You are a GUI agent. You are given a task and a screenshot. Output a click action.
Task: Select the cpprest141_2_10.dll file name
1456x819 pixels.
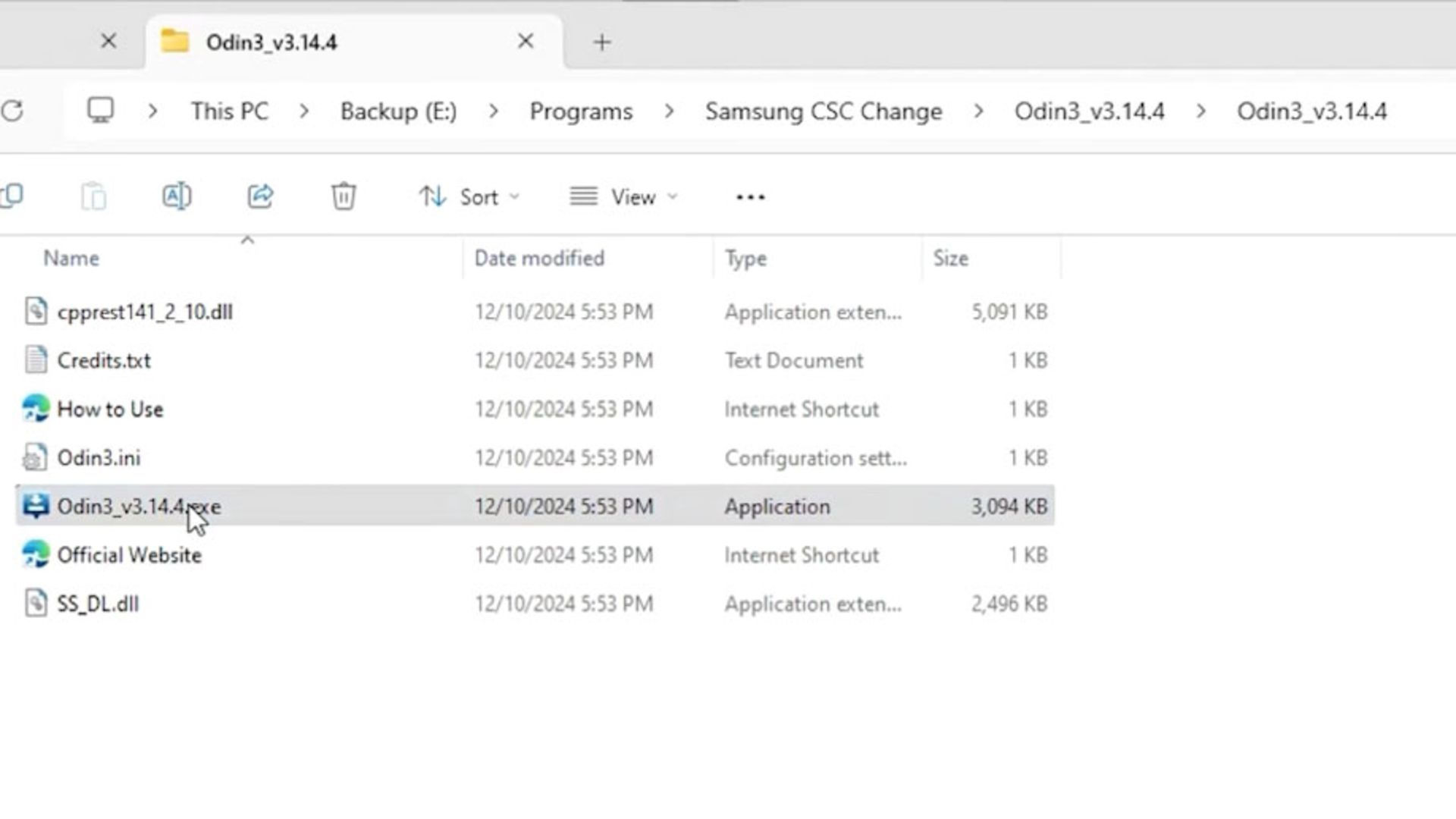[x=145, y=312]
